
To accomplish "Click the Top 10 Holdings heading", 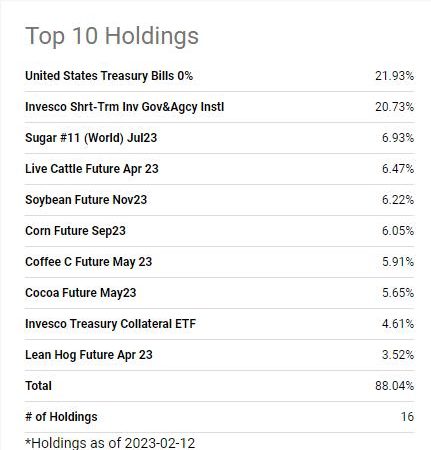I will (112, 36).
